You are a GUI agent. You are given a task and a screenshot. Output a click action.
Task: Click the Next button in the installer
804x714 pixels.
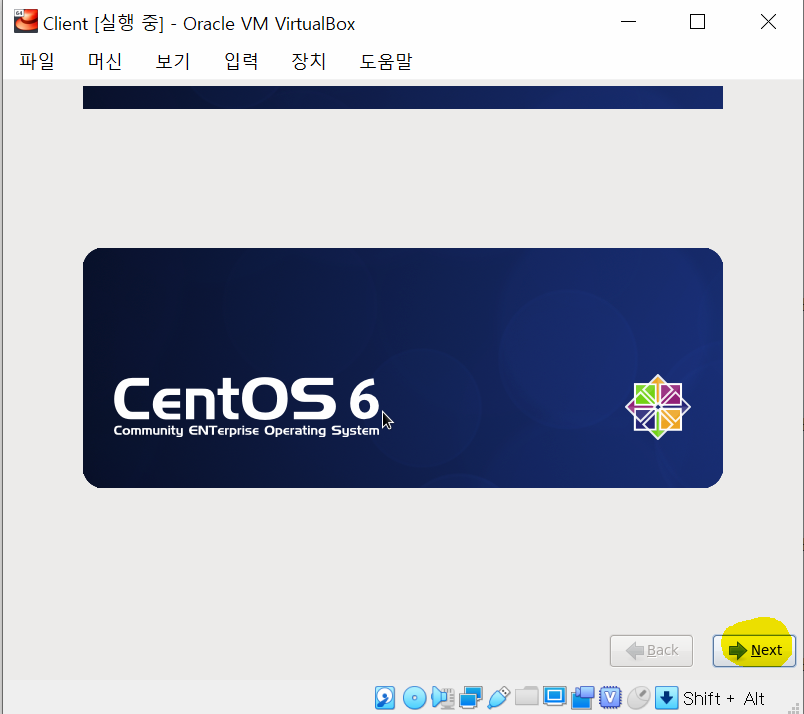[754, 650]
